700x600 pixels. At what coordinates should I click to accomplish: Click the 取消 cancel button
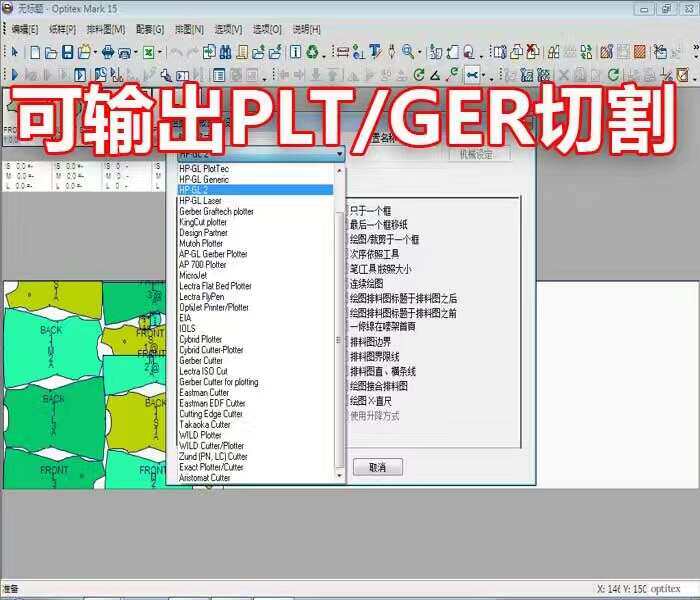(x=378, y=467)
